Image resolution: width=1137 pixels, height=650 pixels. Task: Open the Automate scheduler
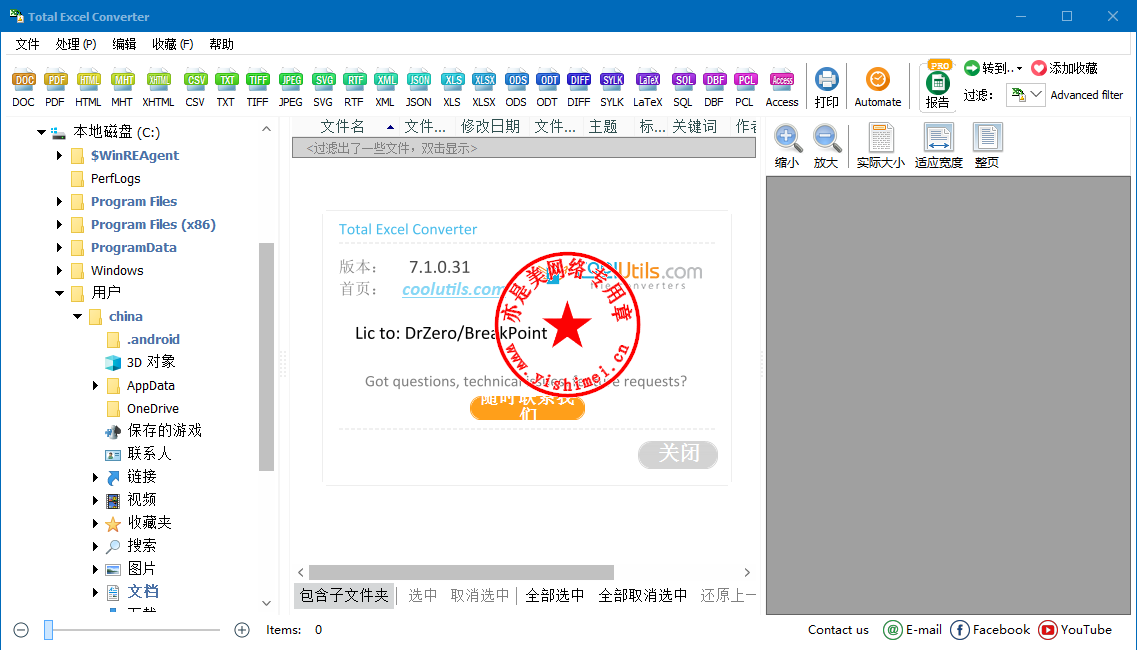coord(877,87)
